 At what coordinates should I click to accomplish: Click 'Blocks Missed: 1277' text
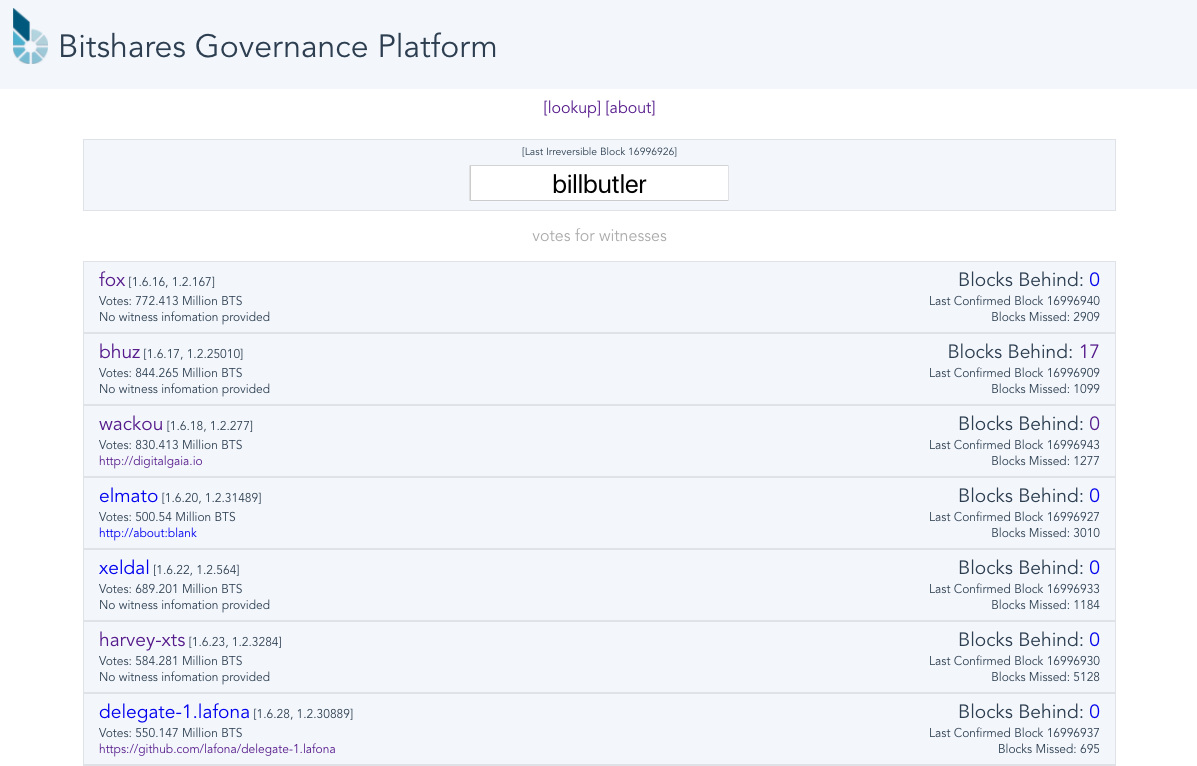[1046, 461]
